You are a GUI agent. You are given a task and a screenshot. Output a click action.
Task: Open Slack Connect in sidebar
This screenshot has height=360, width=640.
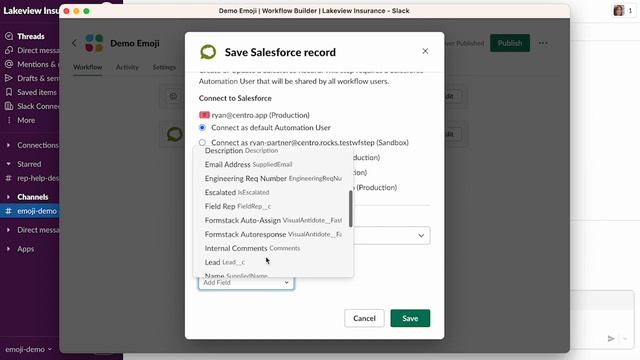32,106
